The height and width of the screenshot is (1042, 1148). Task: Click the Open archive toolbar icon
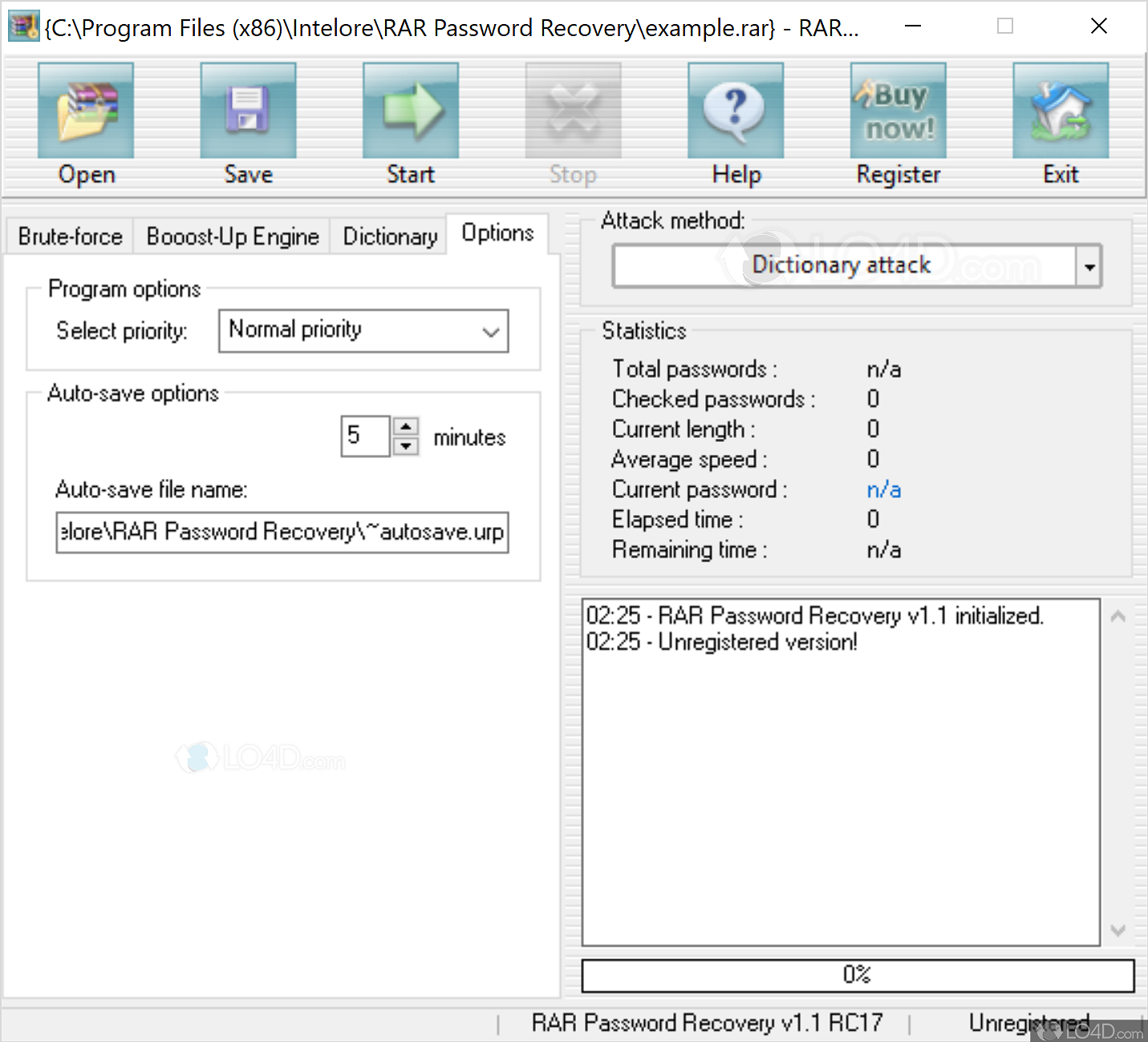86,111
